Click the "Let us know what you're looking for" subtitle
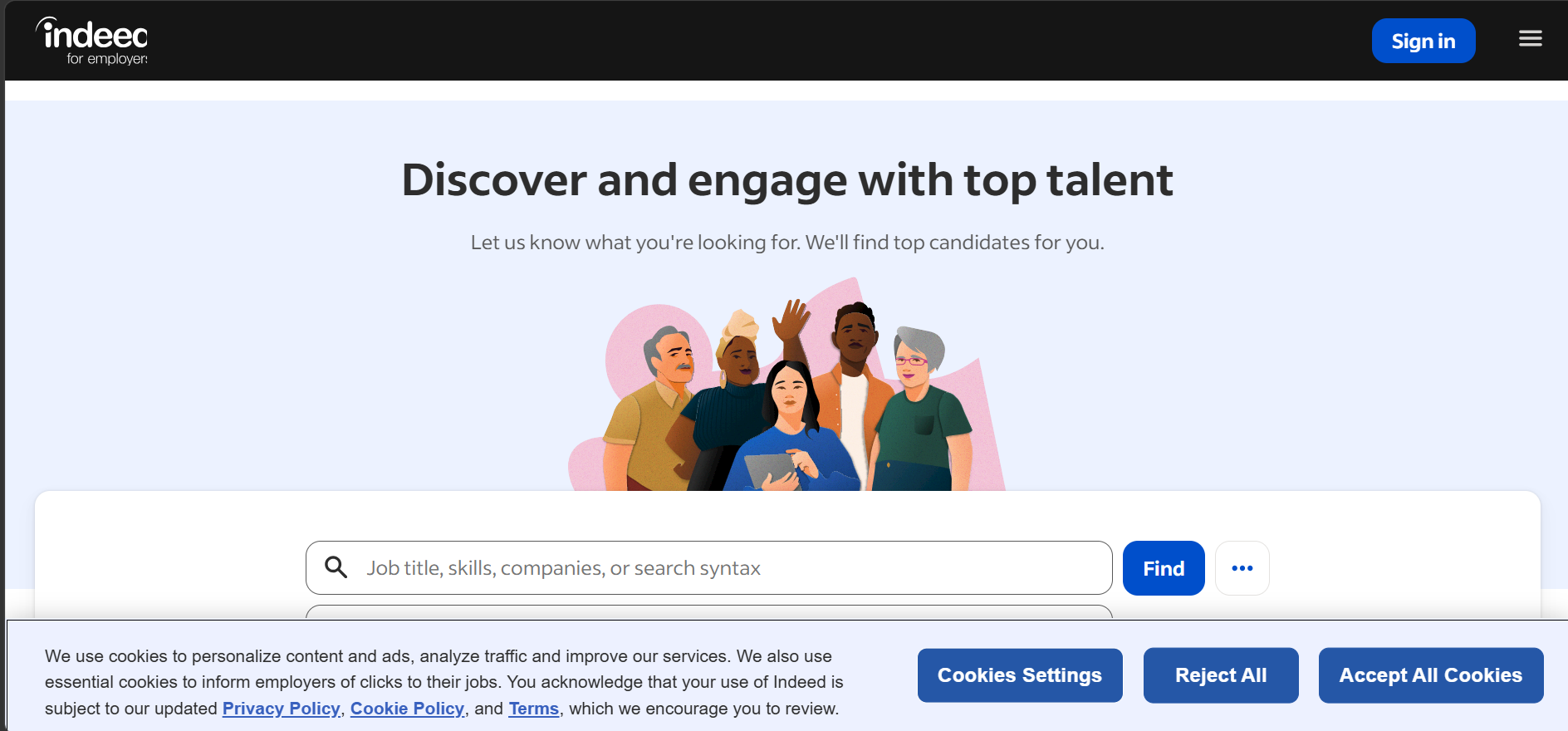The image size is (1568, 731). (786, 243)
